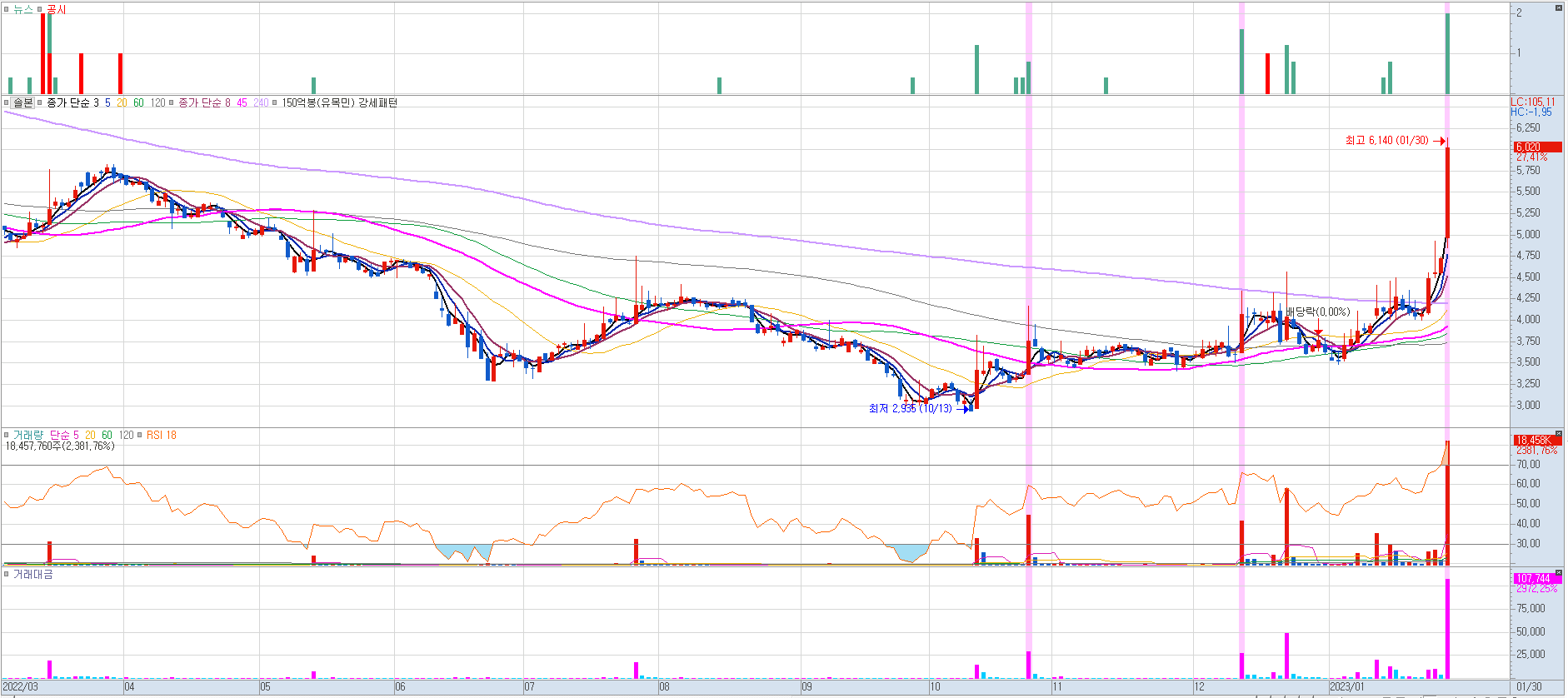
Task: Click the 3,000 price axis label
Action: [1528, 405]
